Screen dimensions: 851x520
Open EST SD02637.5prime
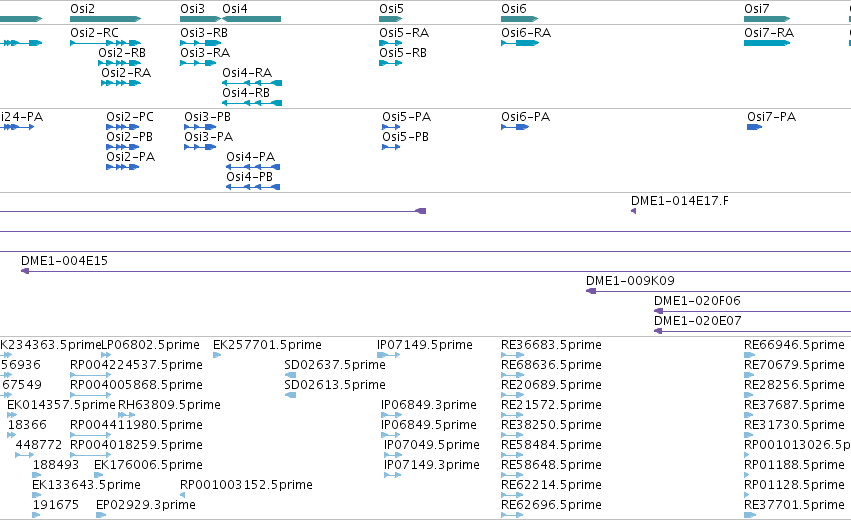click(290, 375)
